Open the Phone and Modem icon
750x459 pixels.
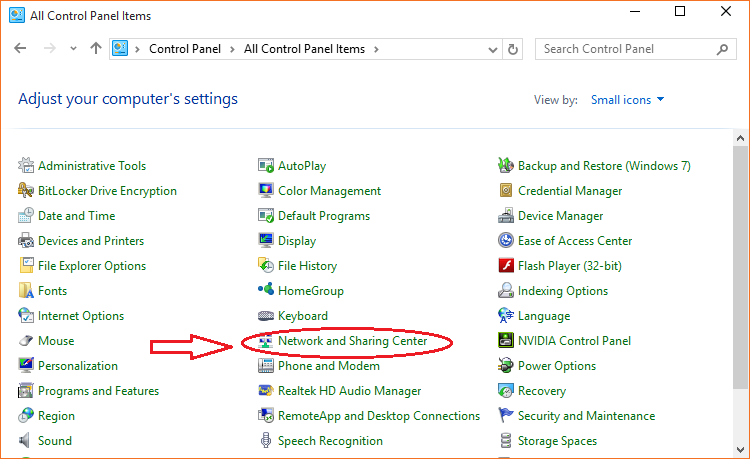pyautogui.click(x=266, y=365)
